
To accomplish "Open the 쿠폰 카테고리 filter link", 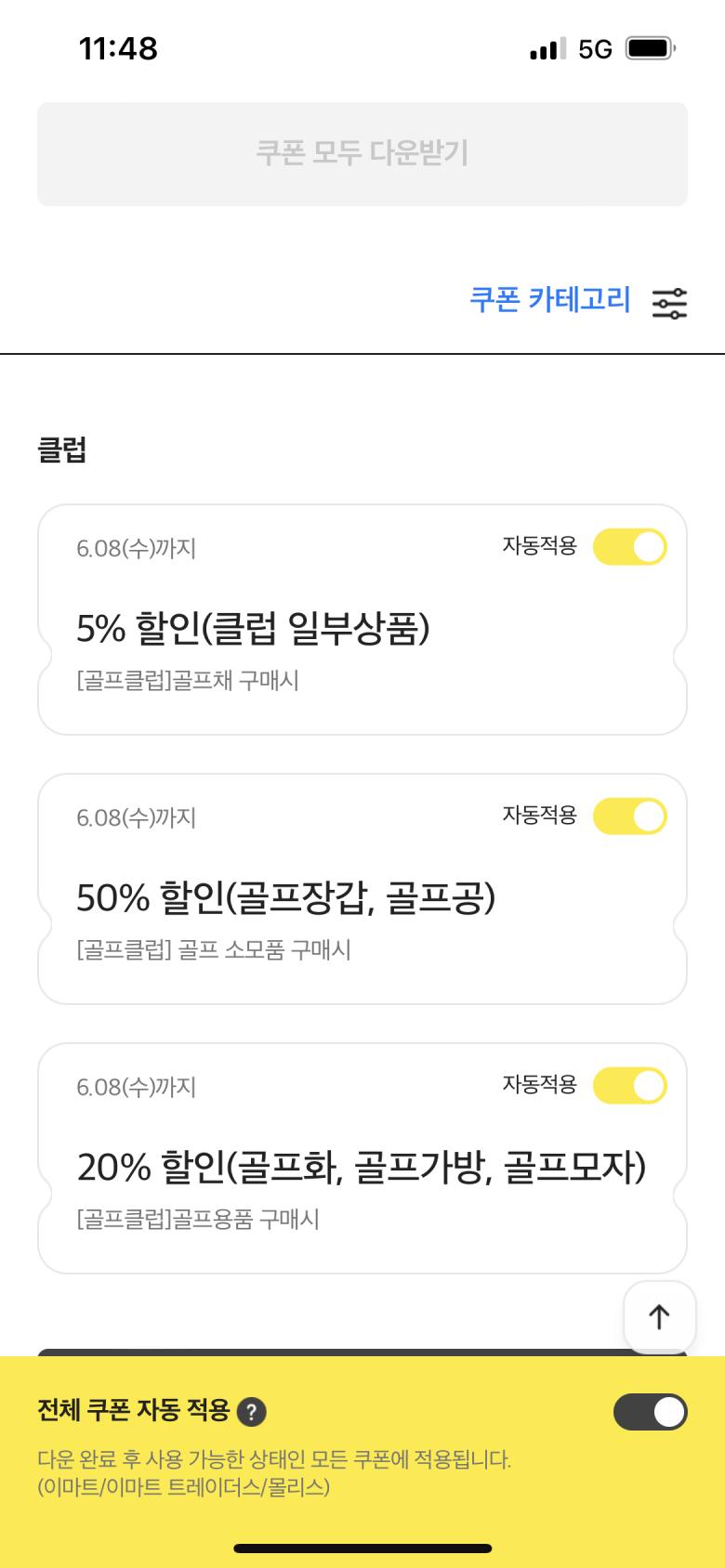I will tap(549, 300).
